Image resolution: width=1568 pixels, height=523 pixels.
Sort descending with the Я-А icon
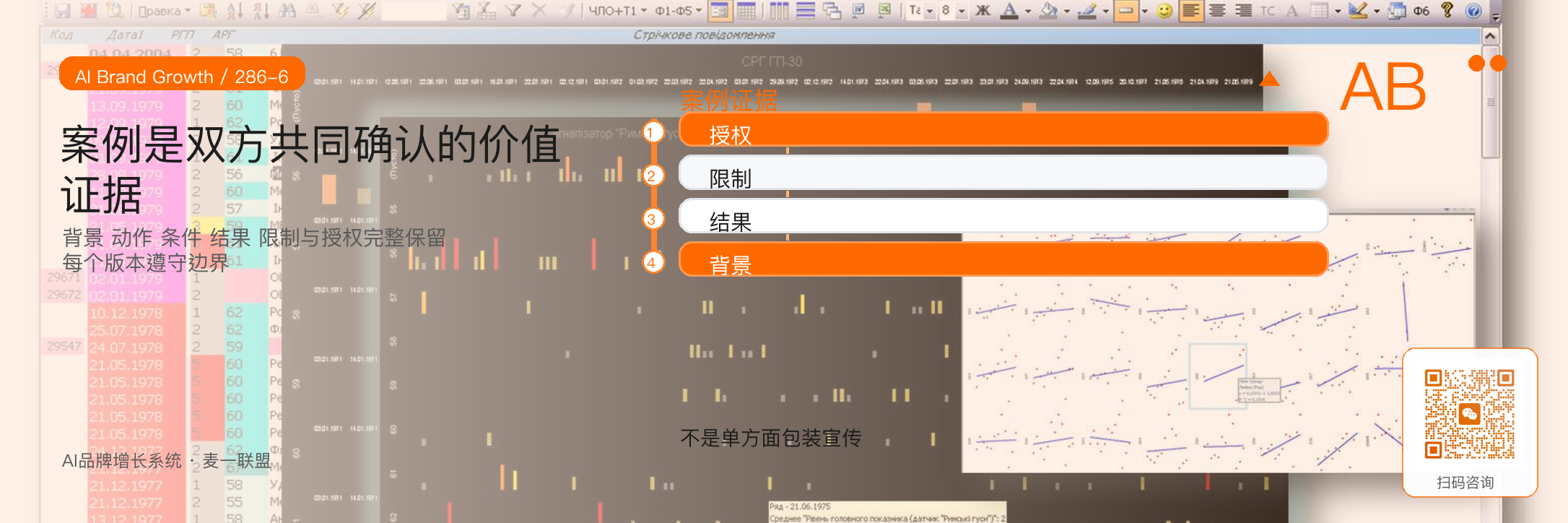261,11
